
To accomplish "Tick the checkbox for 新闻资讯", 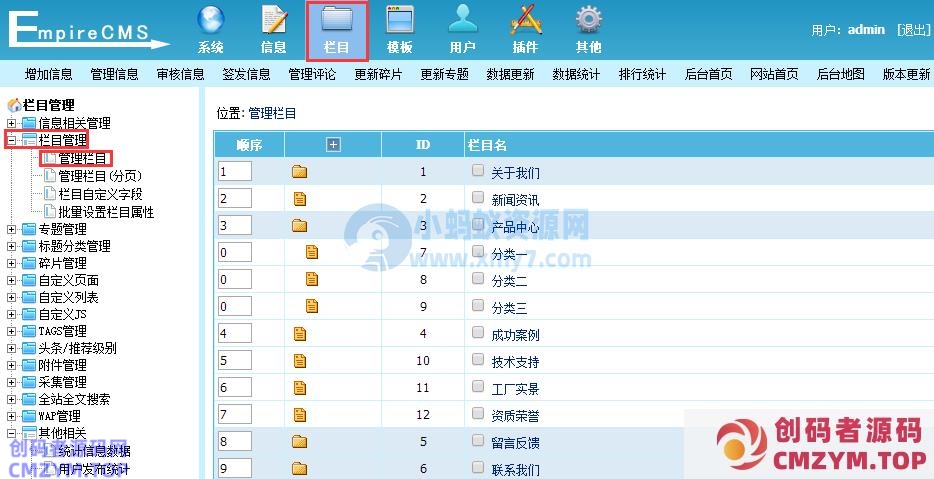I will 478,198.
